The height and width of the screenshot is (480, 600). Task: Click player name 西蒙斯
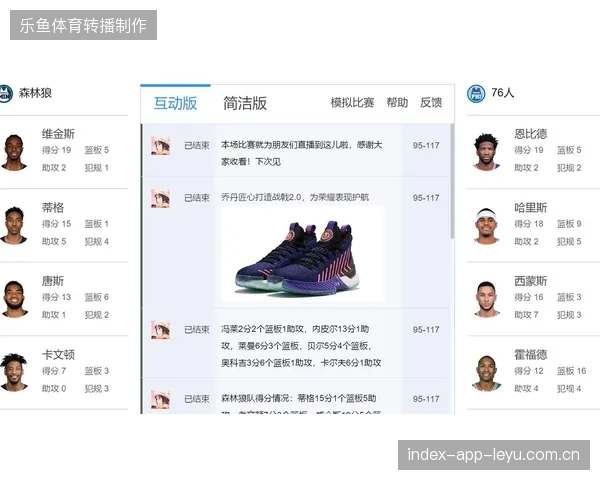531,281
